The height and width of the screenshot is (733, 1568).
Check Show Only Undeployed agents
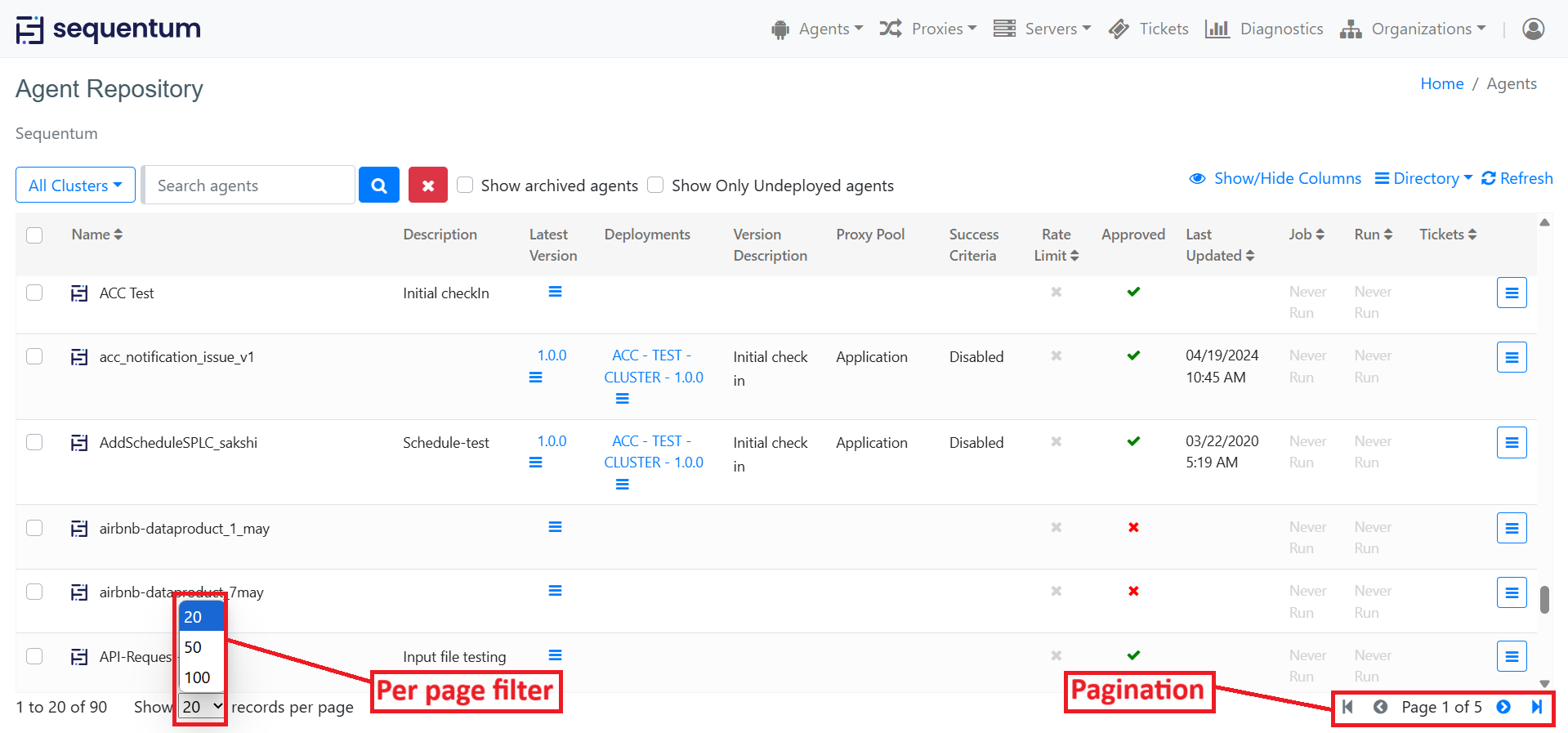click(655, 185)
